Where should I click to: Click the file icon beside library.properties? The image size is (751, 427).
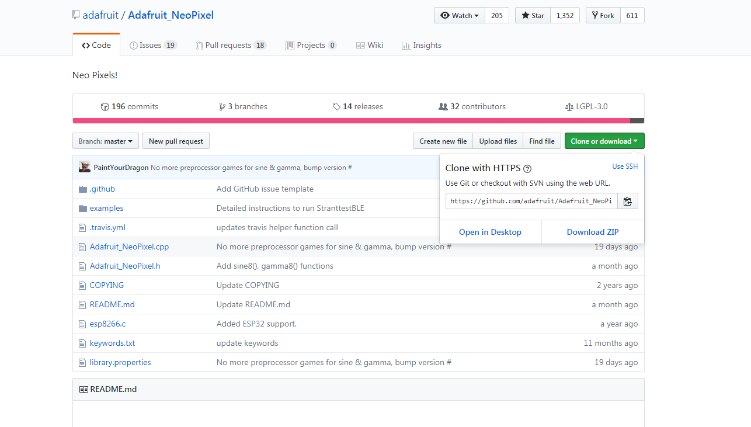[x=82, y=362]
